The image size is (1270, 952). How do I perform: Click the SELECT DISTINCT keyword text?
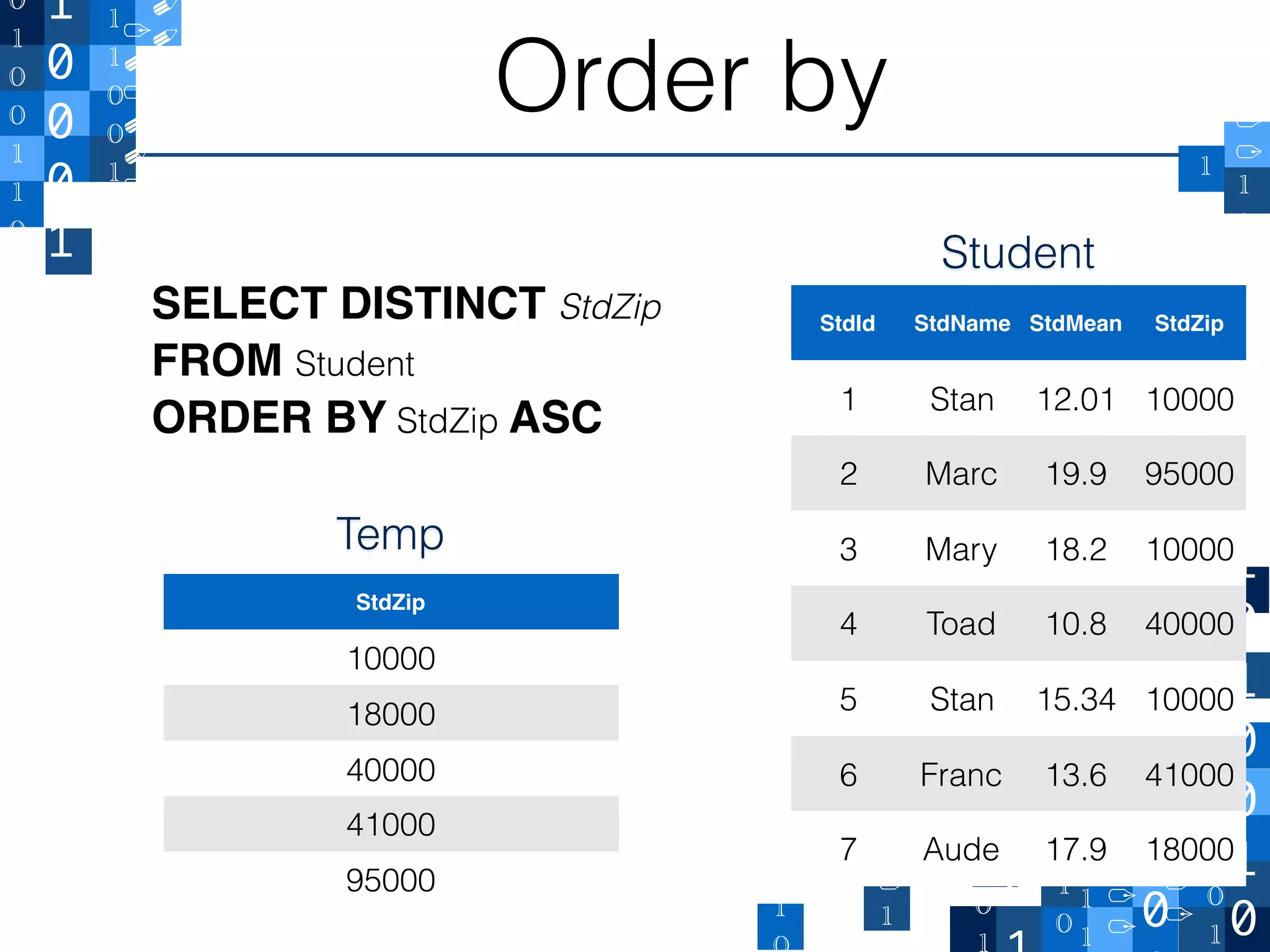349,304
